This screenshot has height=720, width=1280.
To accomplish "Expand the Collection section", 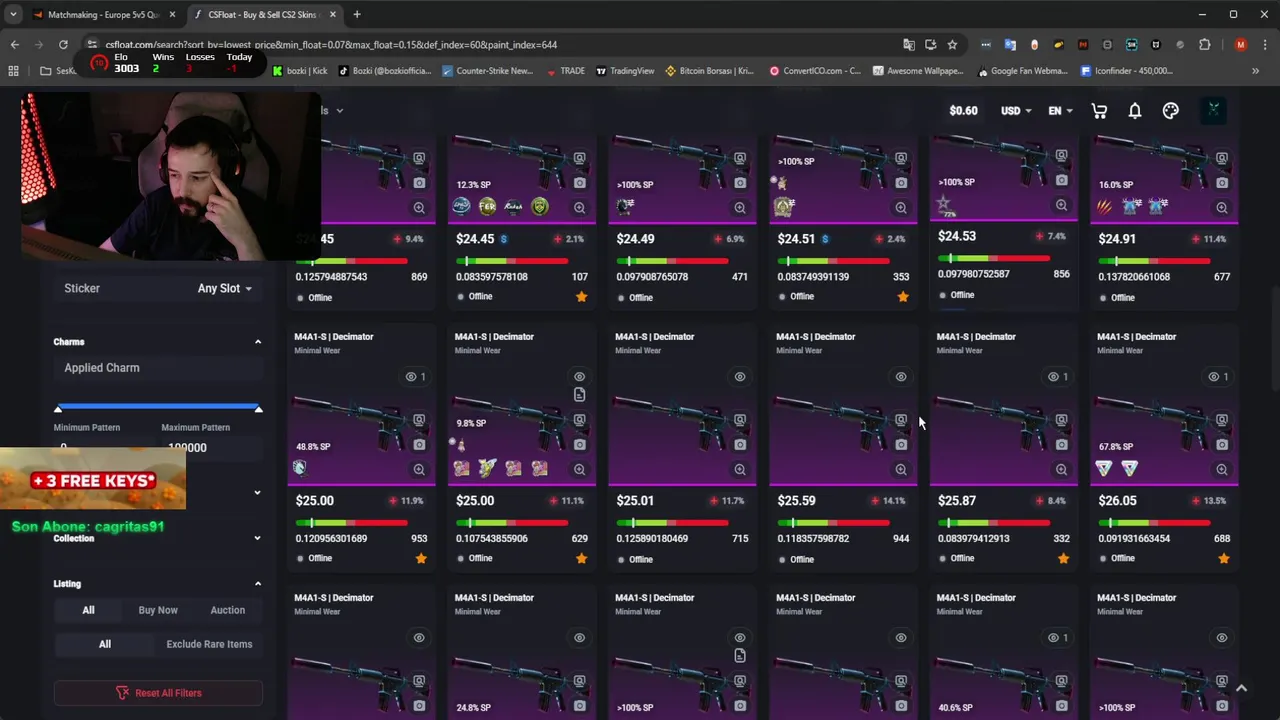I will [258, 538].
